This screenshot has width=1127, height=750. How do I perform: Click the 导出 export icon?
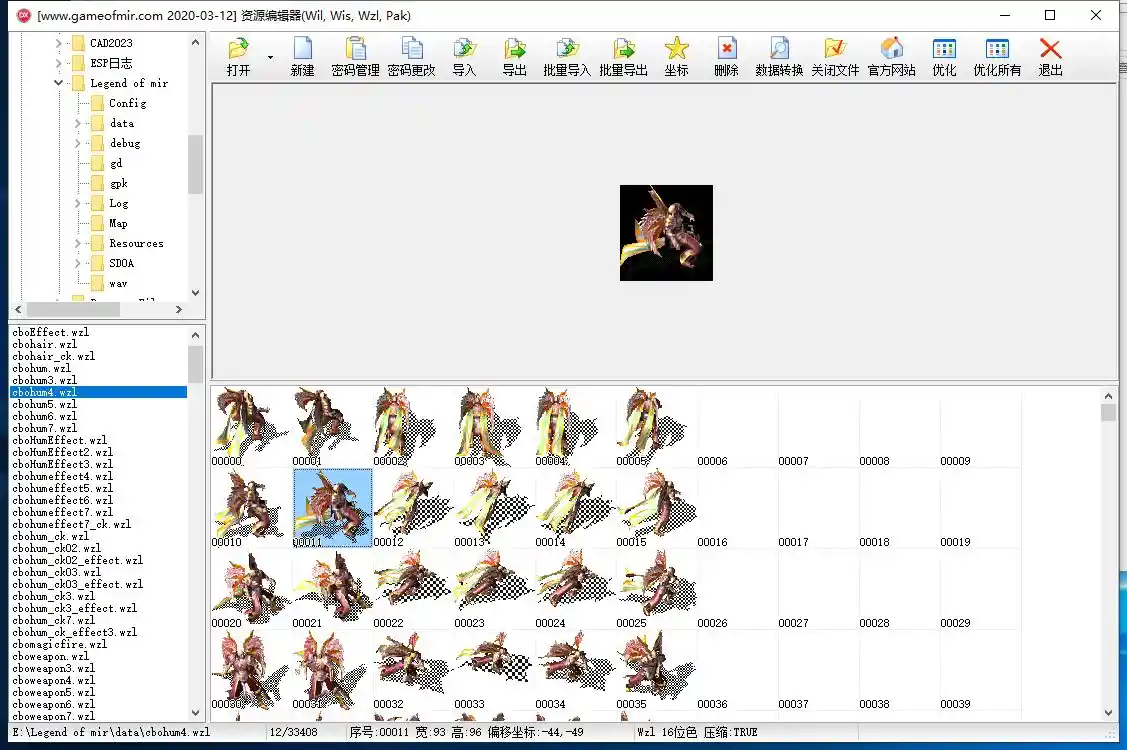coord(515,56)
